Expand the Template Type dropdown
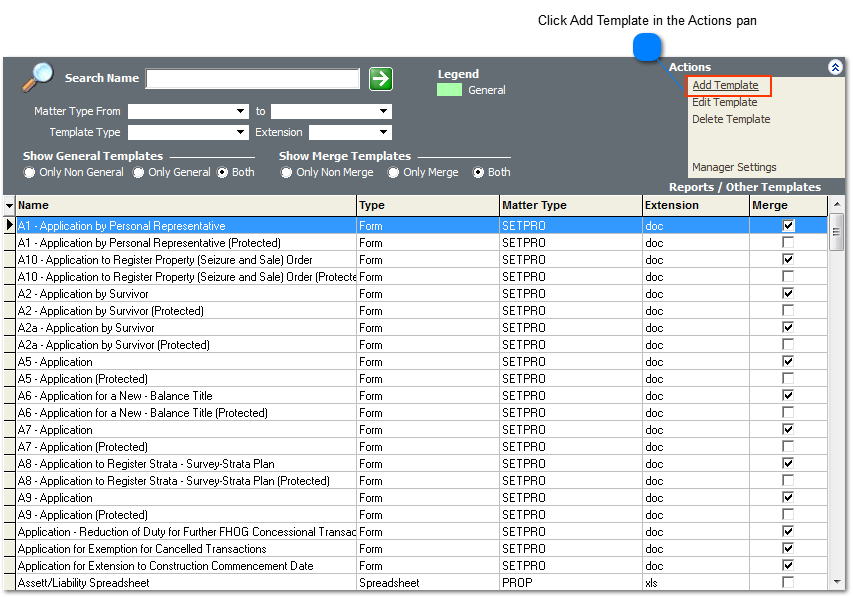Screen dimensions: 853x598 click(240, 132)
